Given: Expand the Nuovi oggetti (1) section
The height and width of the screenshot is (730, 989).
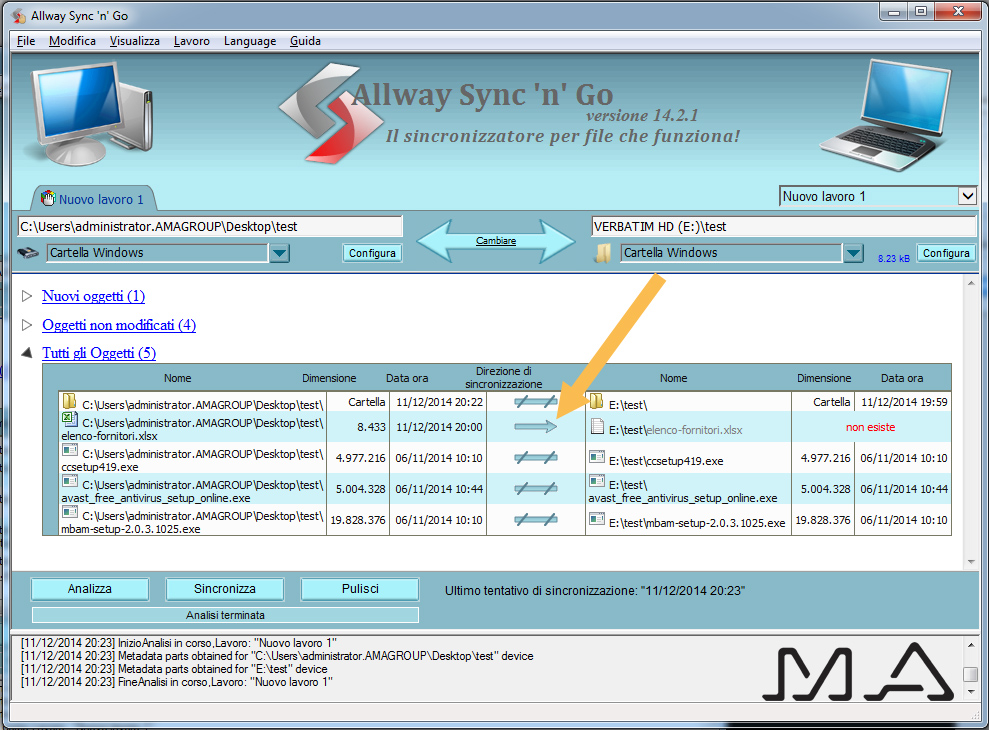Looking at the screenshot, I should click(26, 295).
